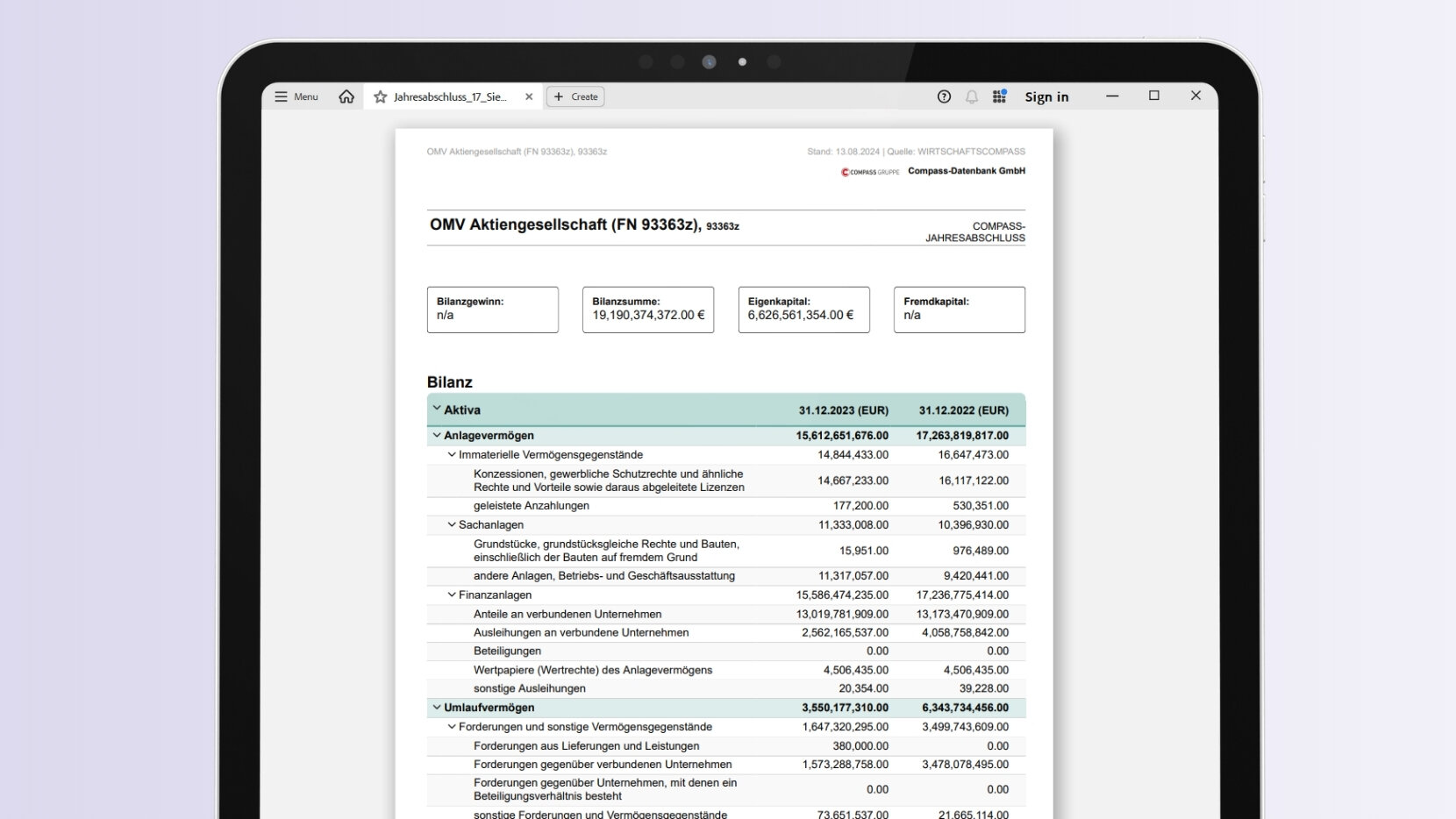Screen dimensions: 1456x819
Task: Open the notifications bell icon
Action: click(x=972, y=96)
